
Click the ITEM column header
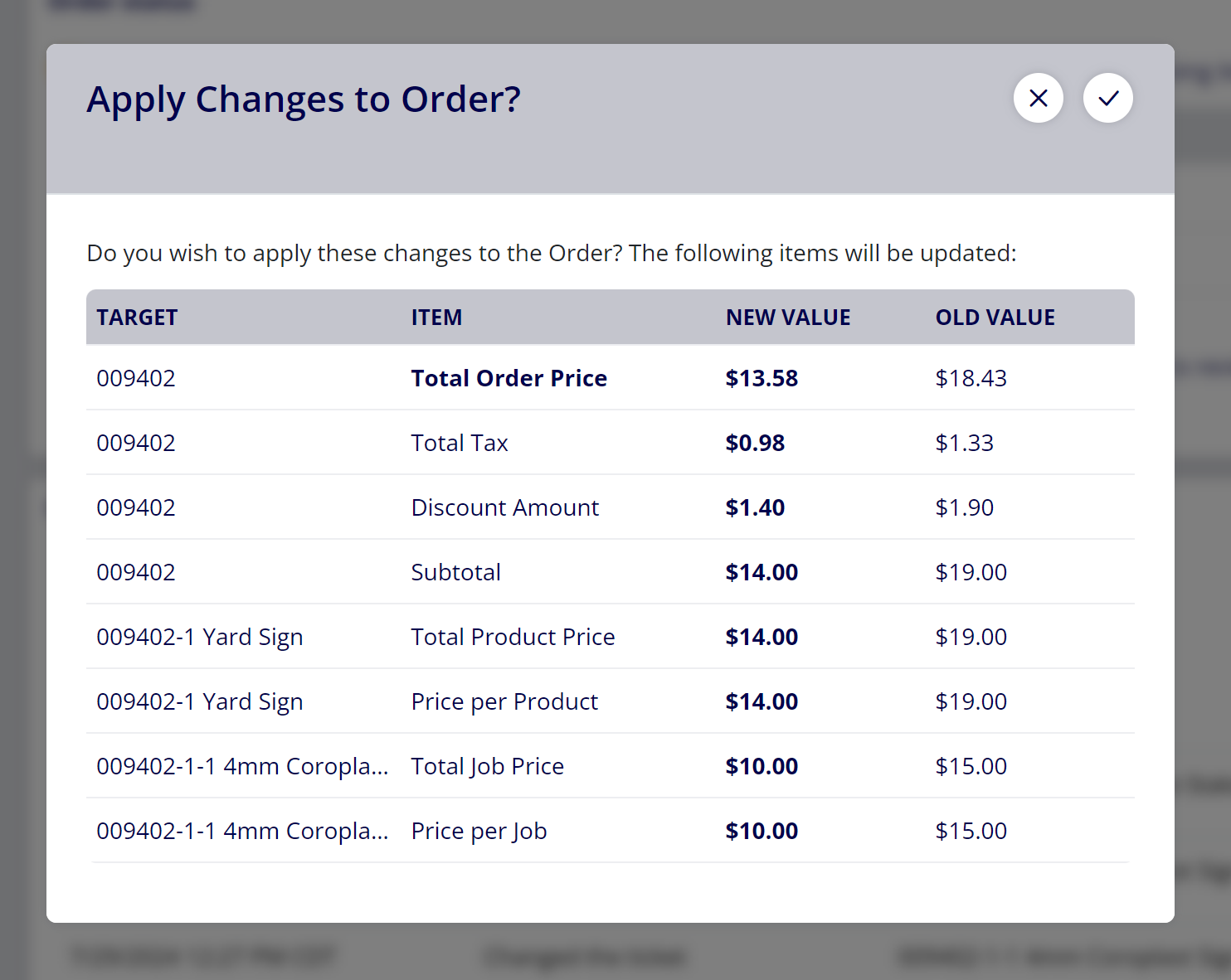pos(436,318)
